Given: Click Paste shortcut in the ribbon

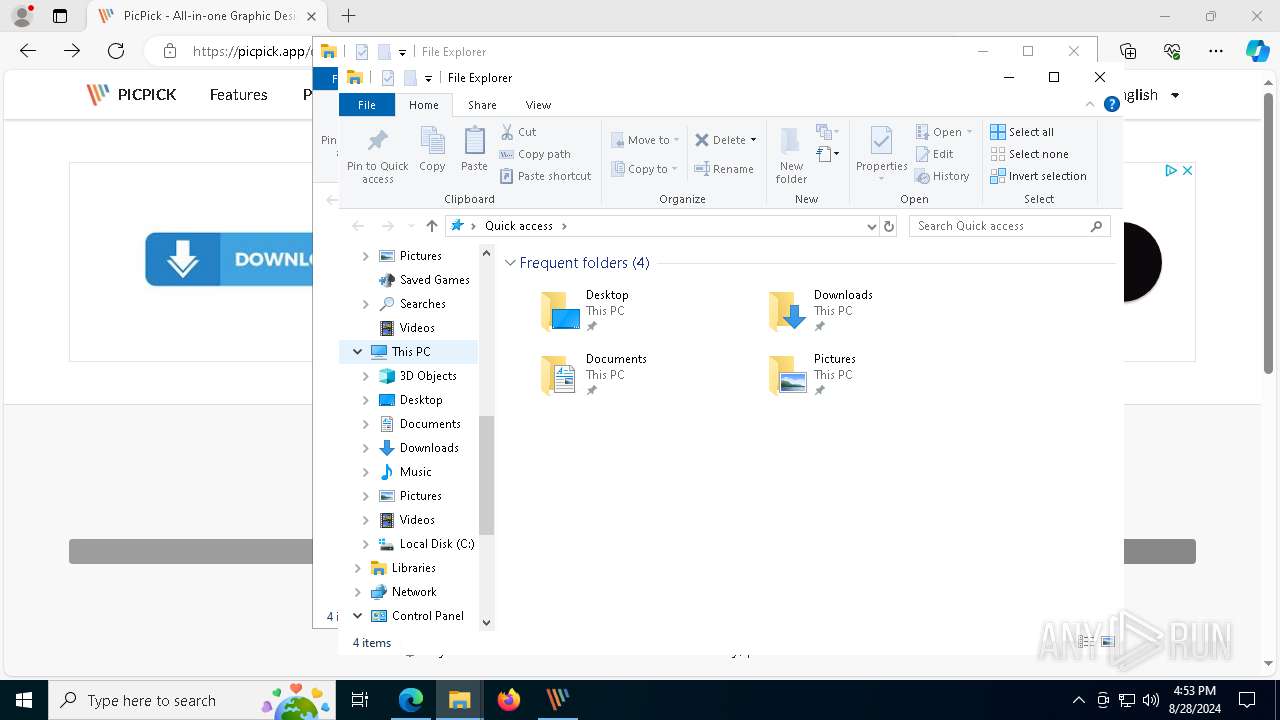Looking at the screenshot, I should (545, 176).
